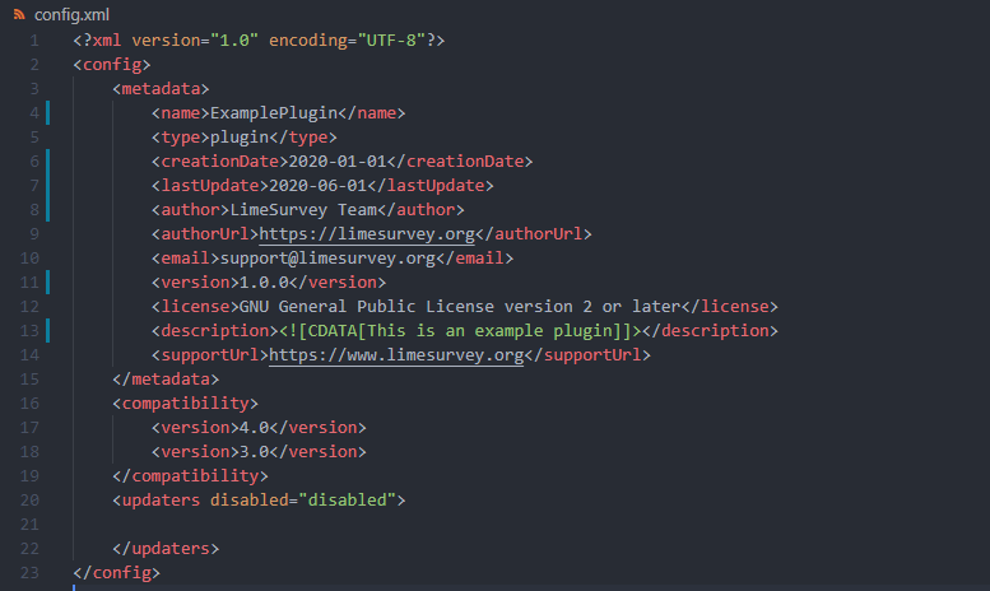The image size is (991, 591).
Task: Select the config.xml editor tab
Action: (x=71, y=15)
